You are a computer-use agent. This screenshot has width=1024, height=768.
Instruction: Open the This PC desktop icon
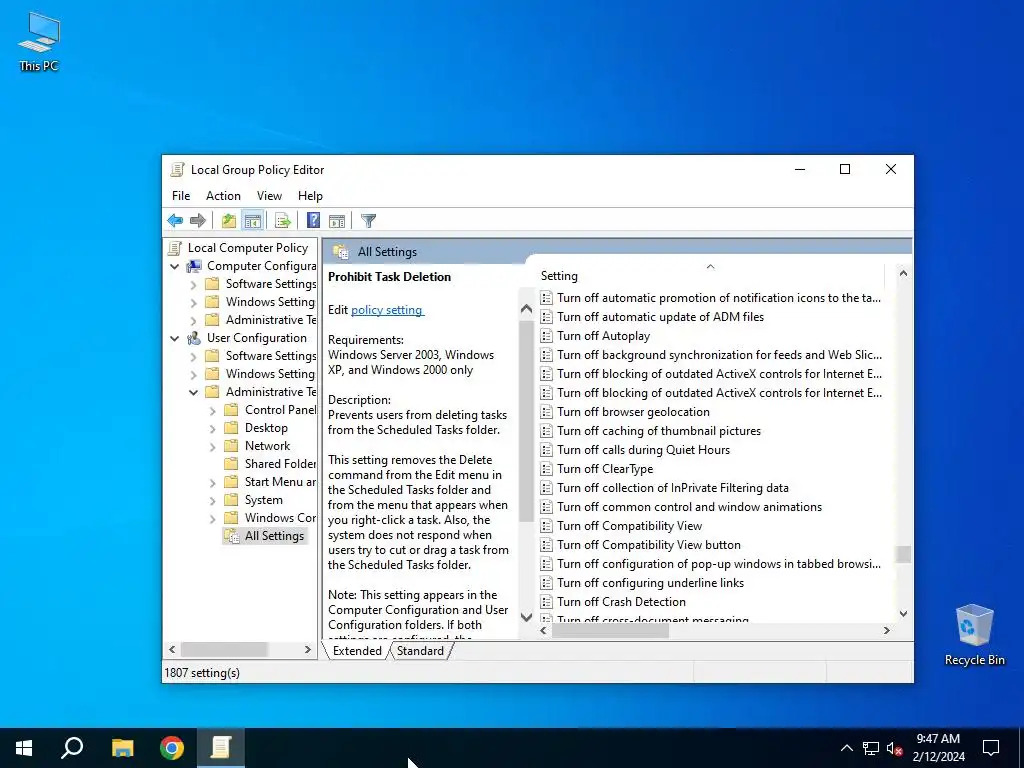(x=39, y=41)
